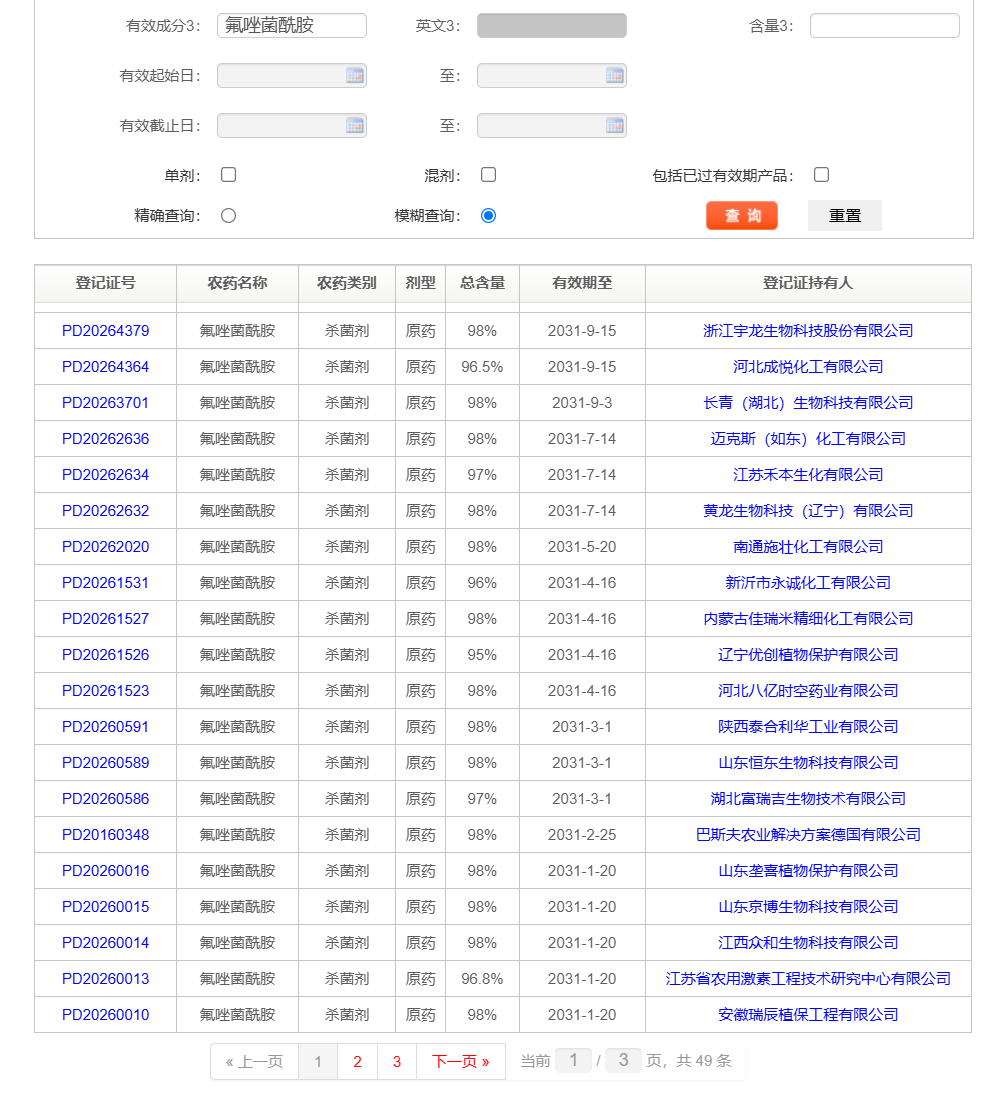Open registration PD20260591
The width and height of the screenshot is (1007, 1095).
pyautogui.click(x=105, y=727)
